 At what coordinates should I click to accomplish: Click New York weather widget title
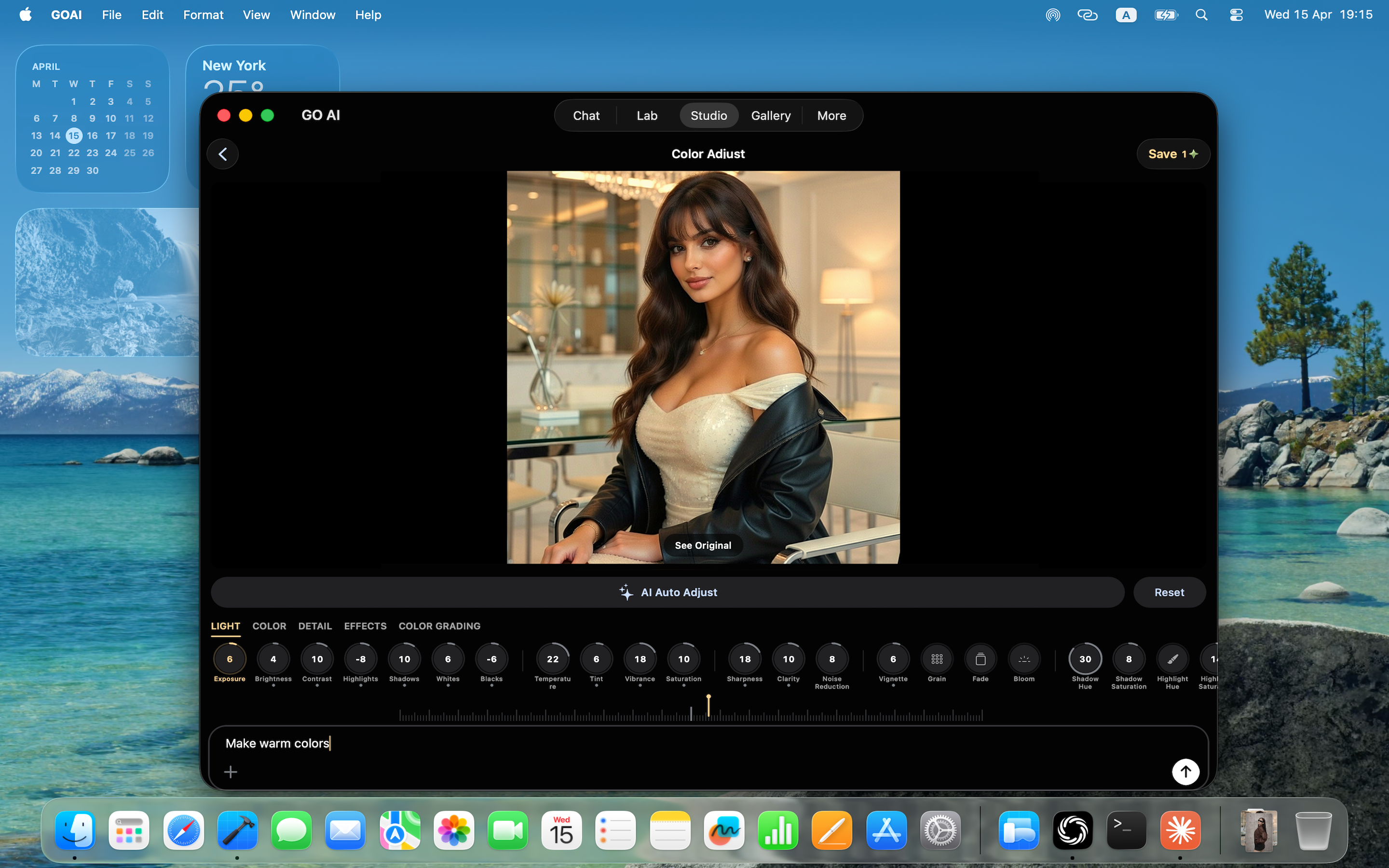[x=234, y=66]
